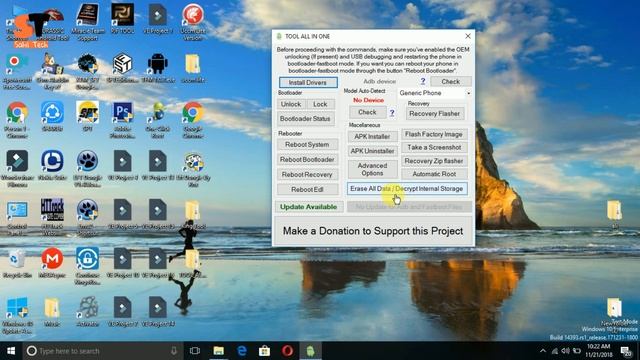Open the RJ Tool desktop shortcut

pos(122,15)
